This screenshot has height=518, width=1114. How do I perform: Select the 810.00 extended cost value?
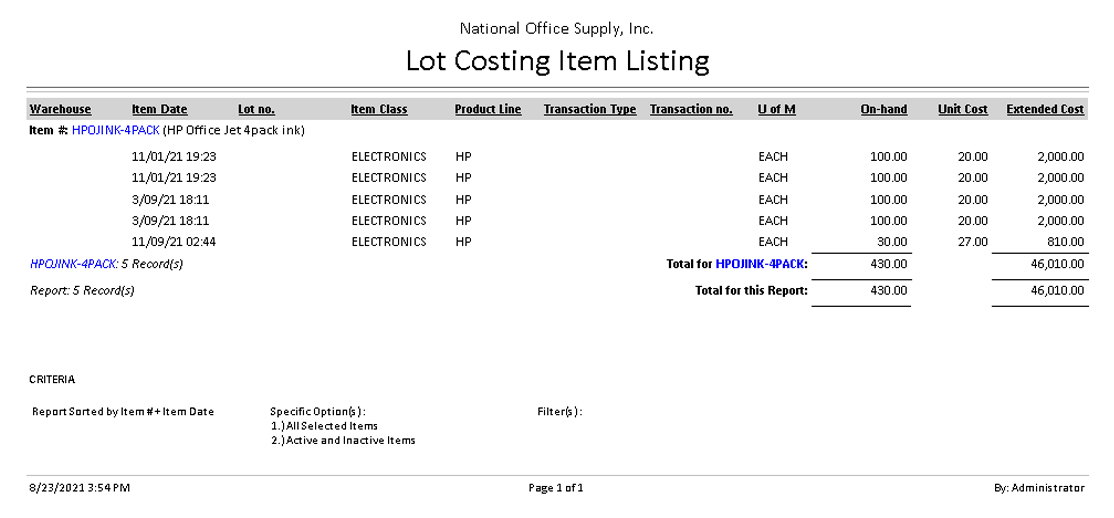(1065, 241)
